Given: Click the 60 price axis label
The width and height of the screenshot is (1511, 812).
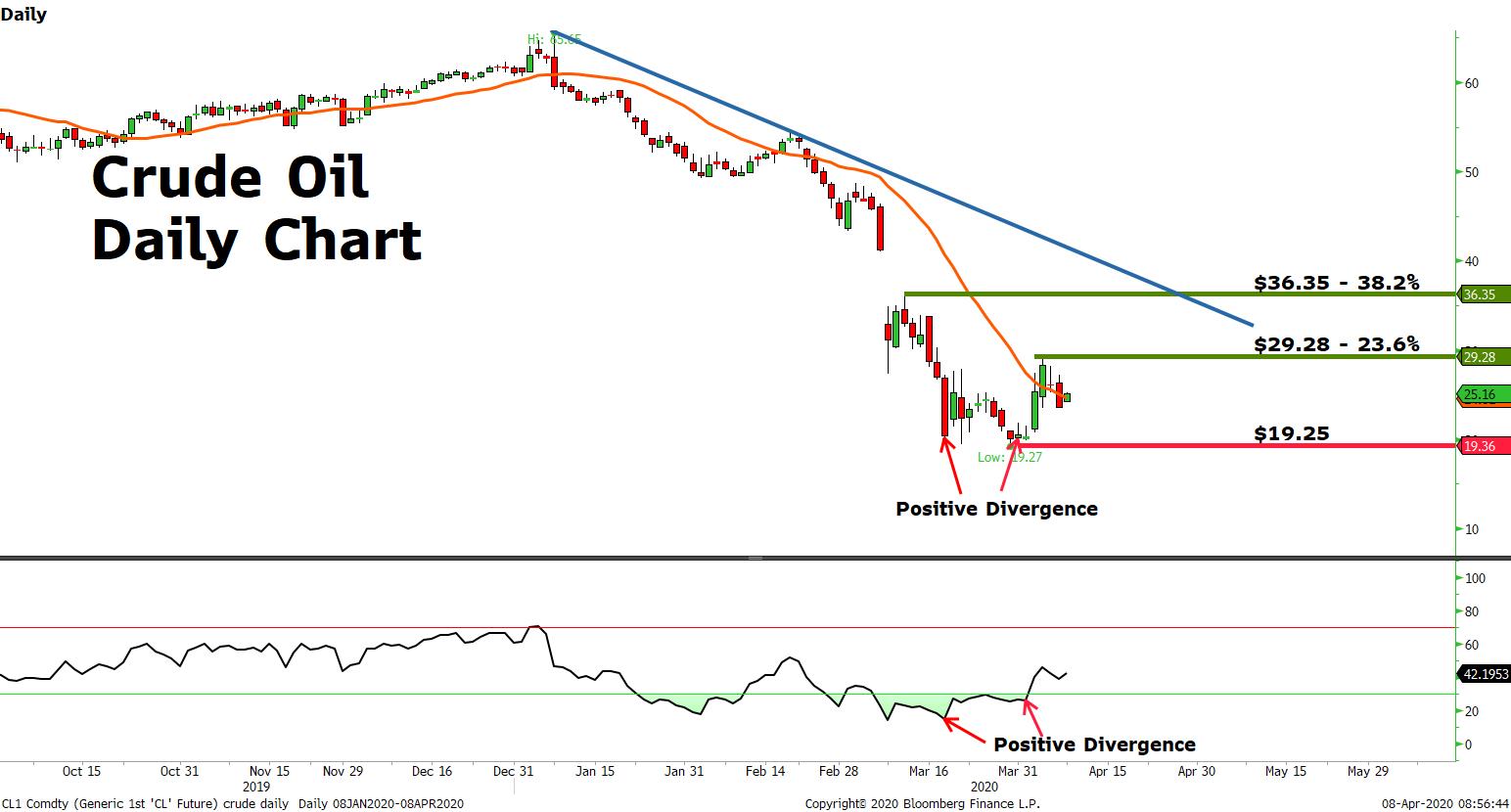Looking at the screenshot, I should pos(1471,83).
